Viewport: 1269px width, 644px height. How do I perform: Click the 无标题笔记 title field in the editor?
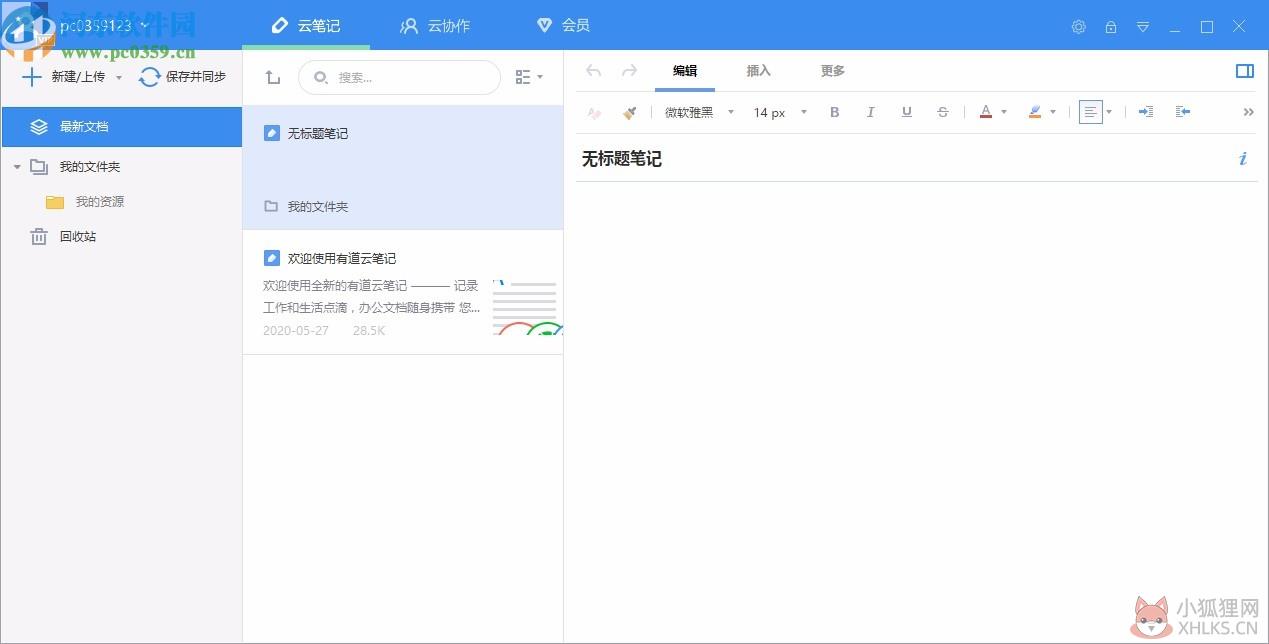622,159
